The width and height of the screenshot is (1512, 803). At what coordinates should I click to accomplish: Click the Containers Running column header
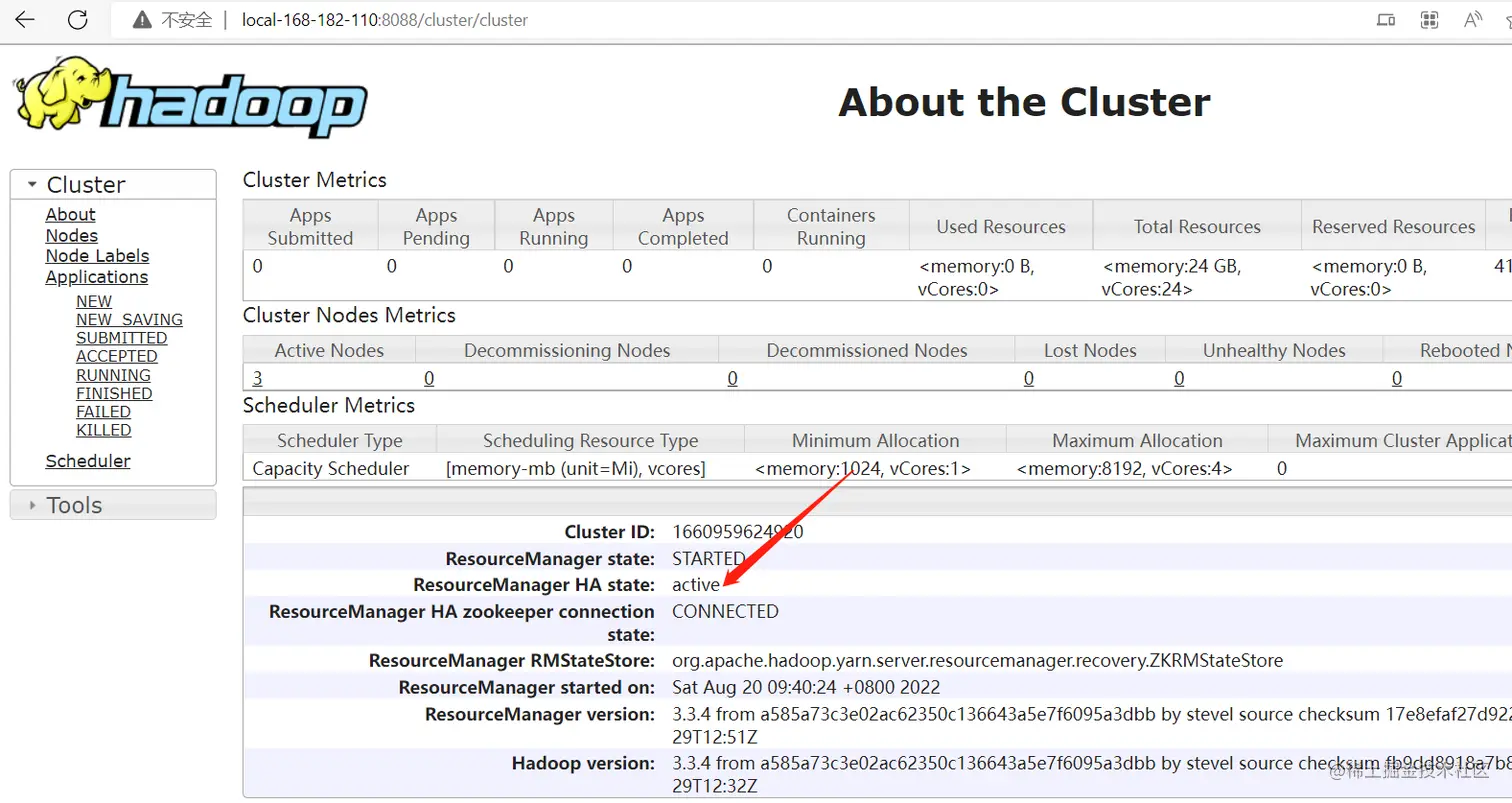[831, 227]
